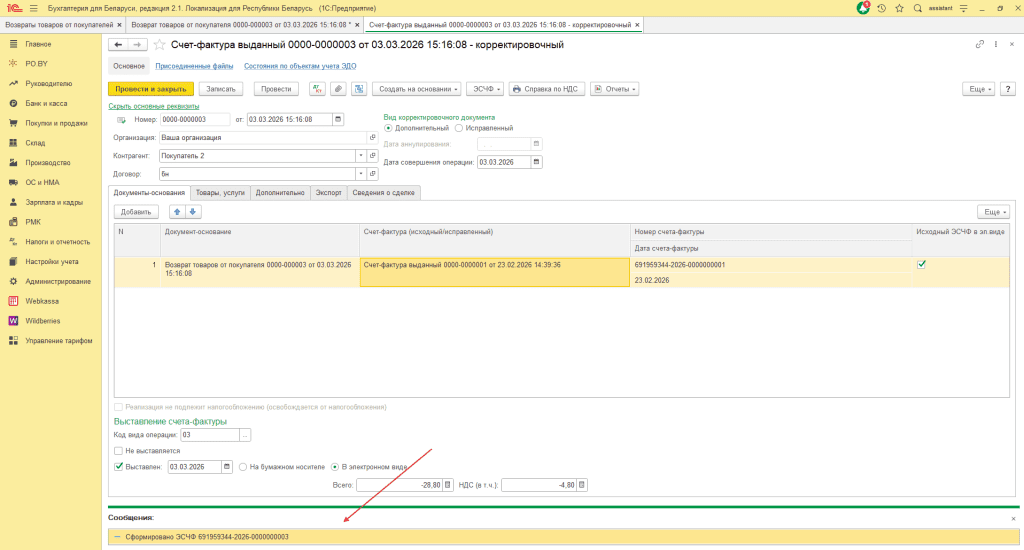Move row up with blue arrow
The height and width of the screenshot is (550, 1024).
177,212
